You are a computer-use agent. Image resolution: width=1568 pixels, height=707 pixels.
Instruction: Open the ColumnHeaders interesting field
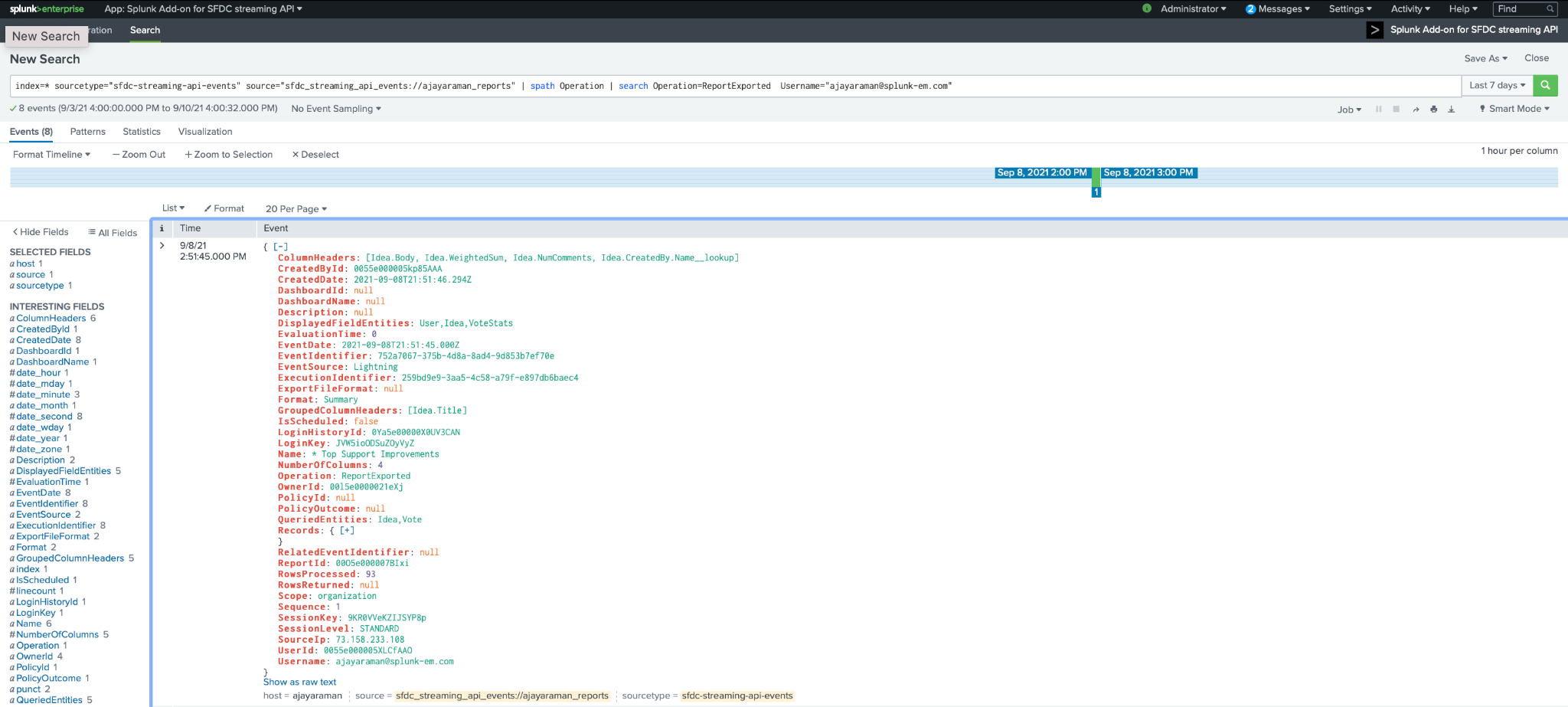pos(51,319)
